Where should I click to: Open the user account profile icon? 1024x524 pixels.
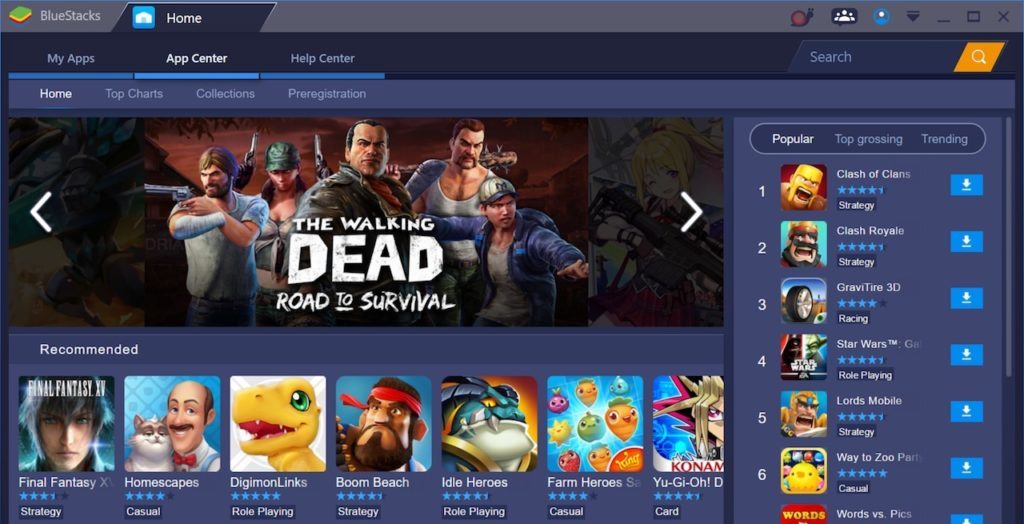(x=882, y=17)
